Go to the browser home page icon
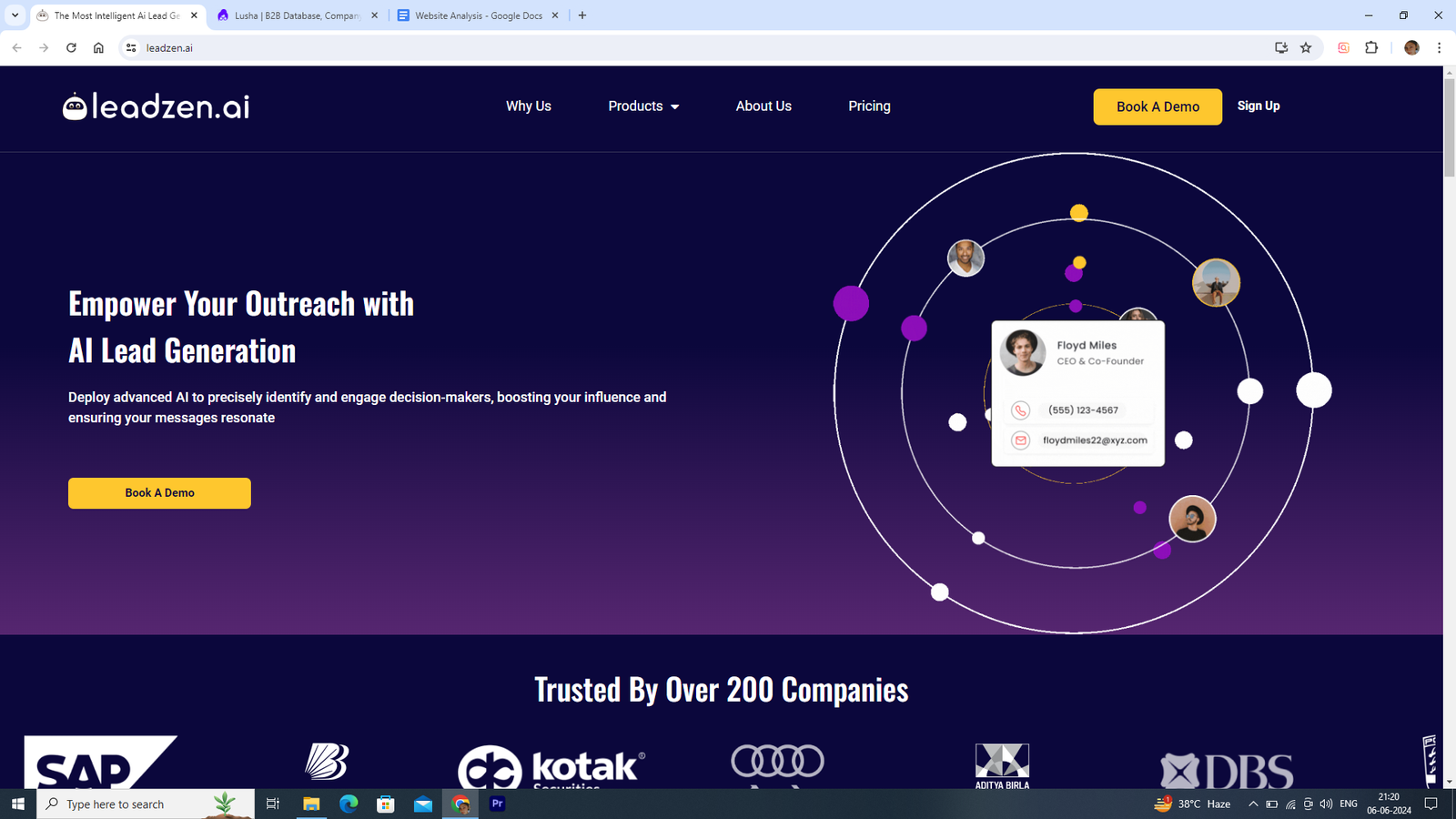This screenshot has height=819, width=1456. [98, 48]
